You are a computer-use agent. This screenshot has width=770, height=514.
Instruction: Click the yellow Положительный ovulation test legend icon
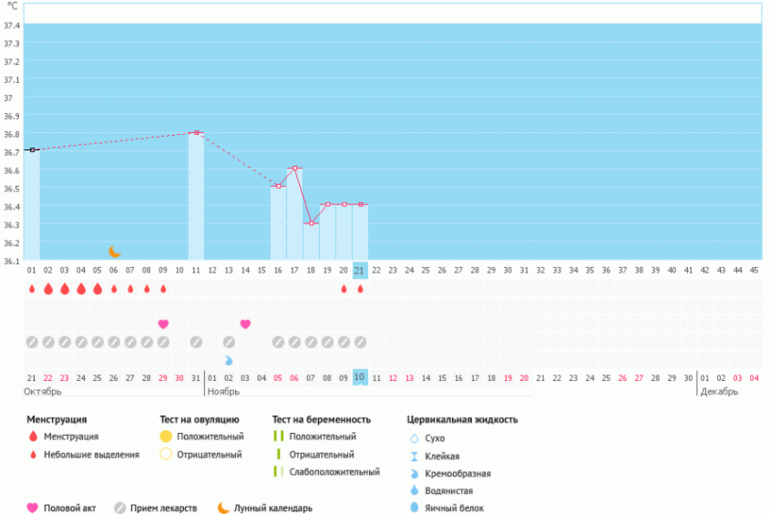(x=166, y=437)
